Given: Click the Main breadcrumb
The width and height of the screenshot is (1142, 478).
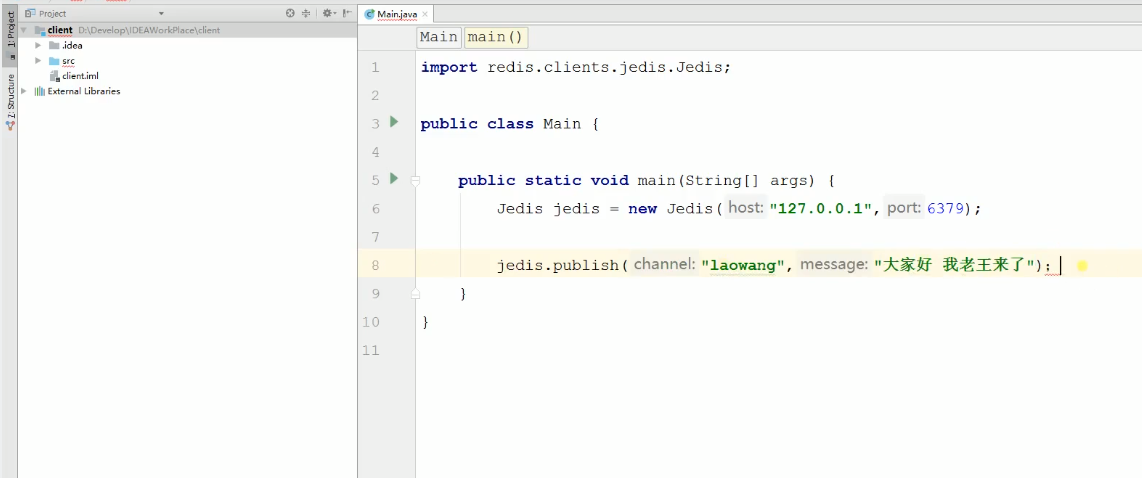Looking at the screenshot, I should pos(438,37).
